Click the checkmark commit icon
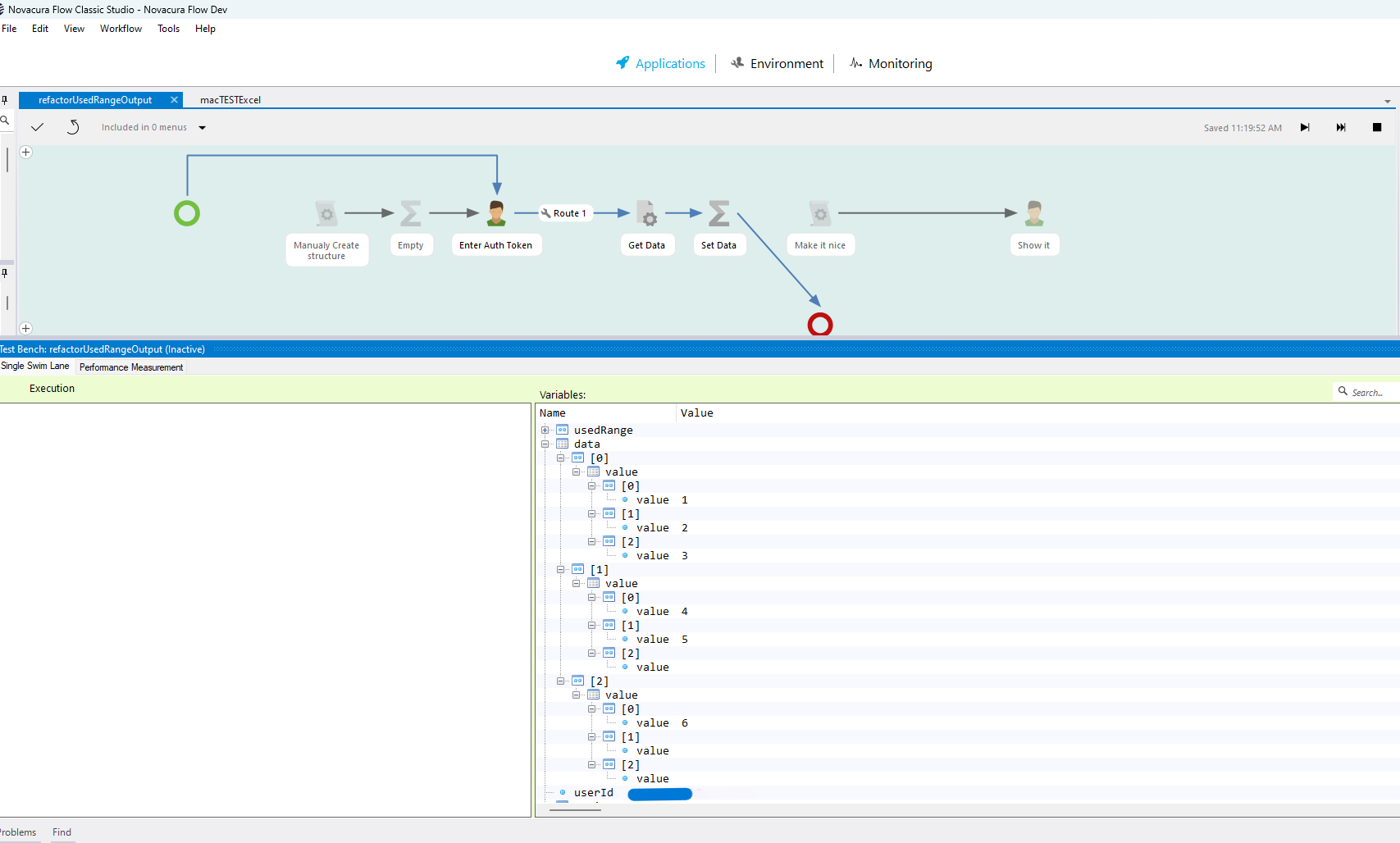 37,127
